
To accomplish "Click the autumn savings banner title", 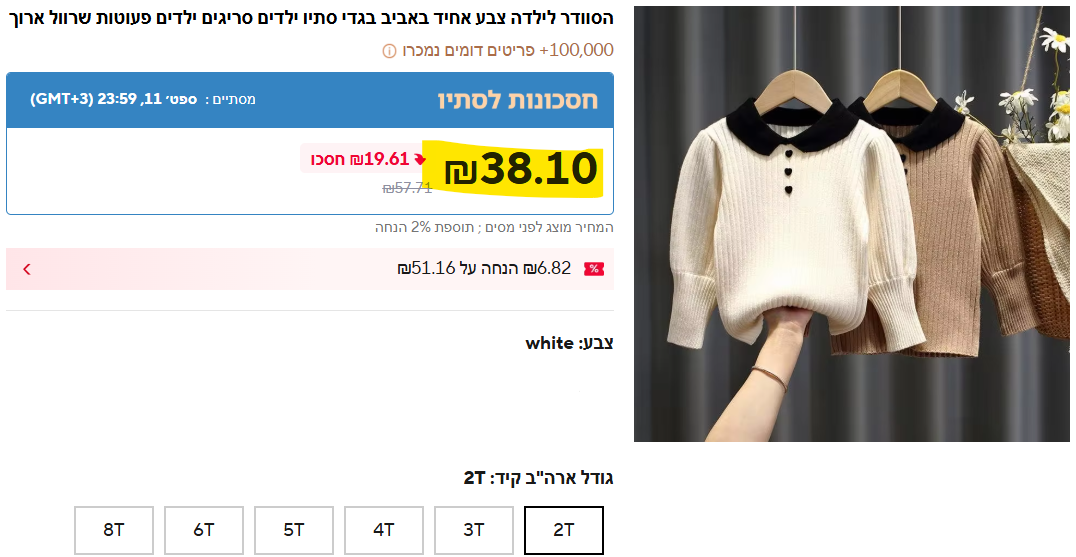I will (518, 100).
